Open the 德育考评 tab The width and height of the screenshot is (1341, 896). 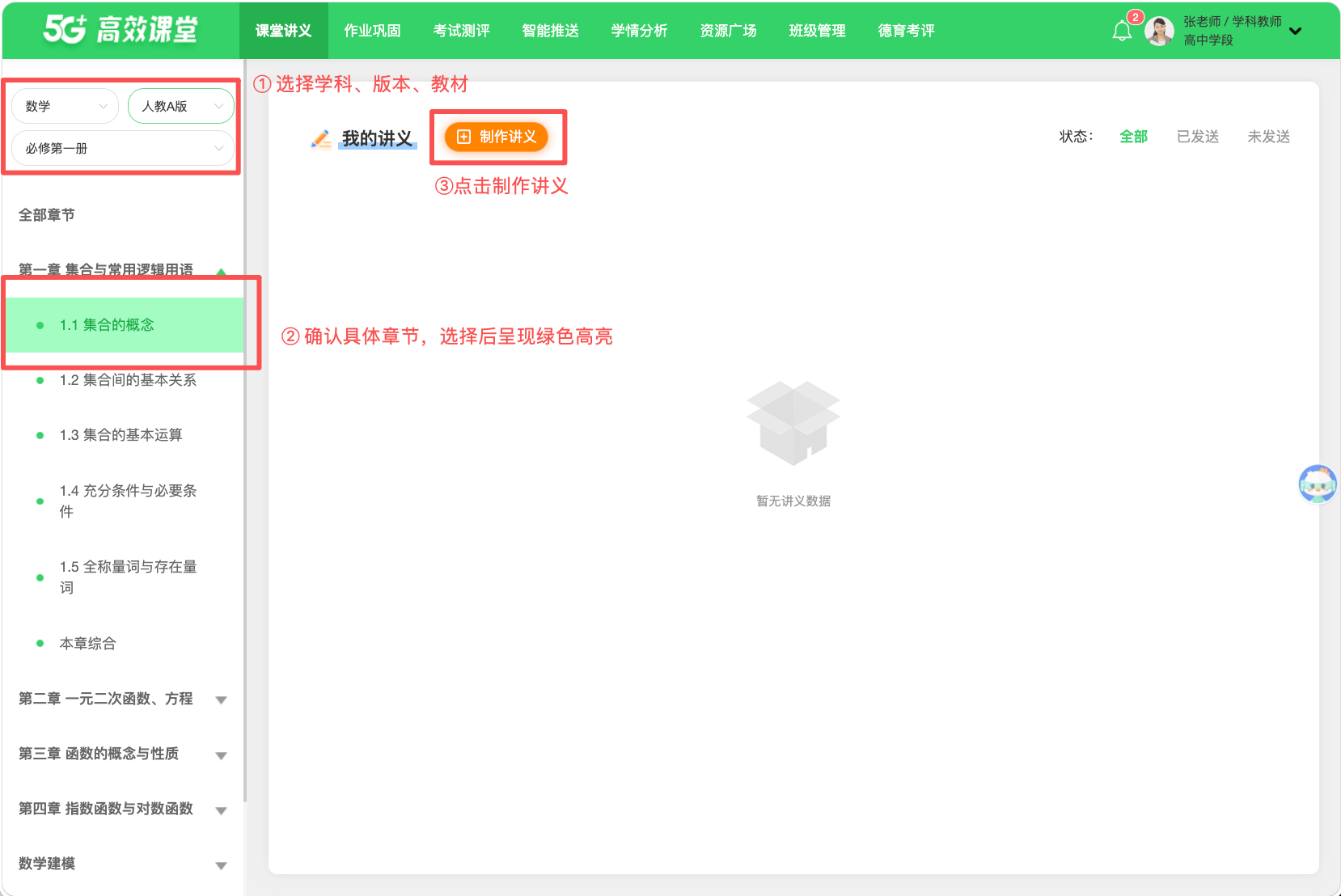[x=906, y=31]
